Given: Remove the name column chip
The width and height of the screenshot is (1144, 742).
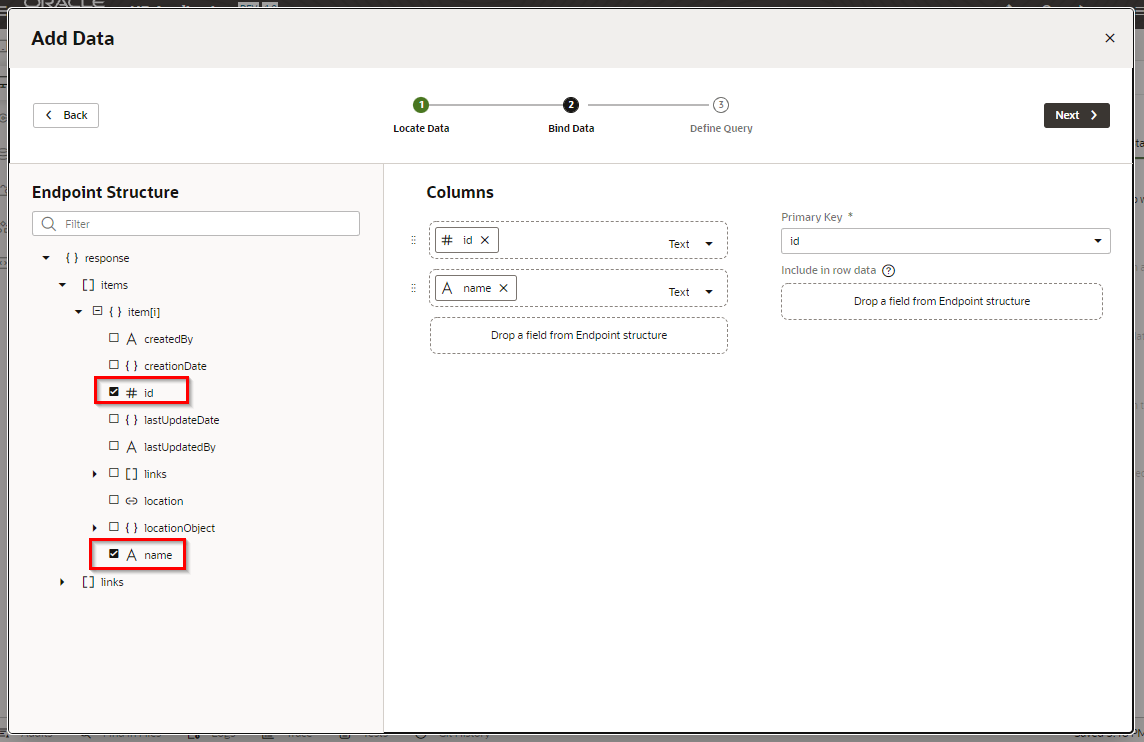Looking at the screenshot, I should click(503, 288).
